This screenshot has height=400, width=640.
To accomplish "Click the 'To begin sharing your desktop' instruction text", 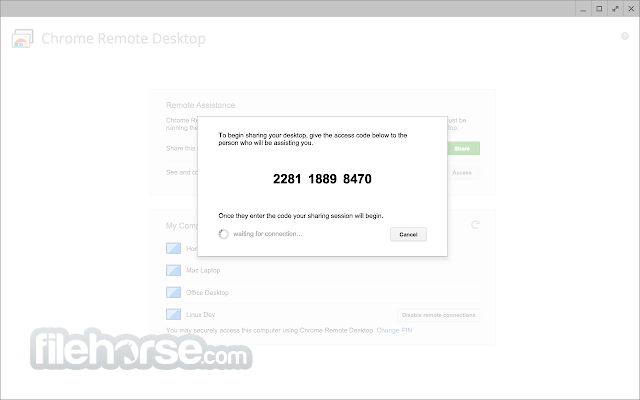I will (x=313, y=139).
